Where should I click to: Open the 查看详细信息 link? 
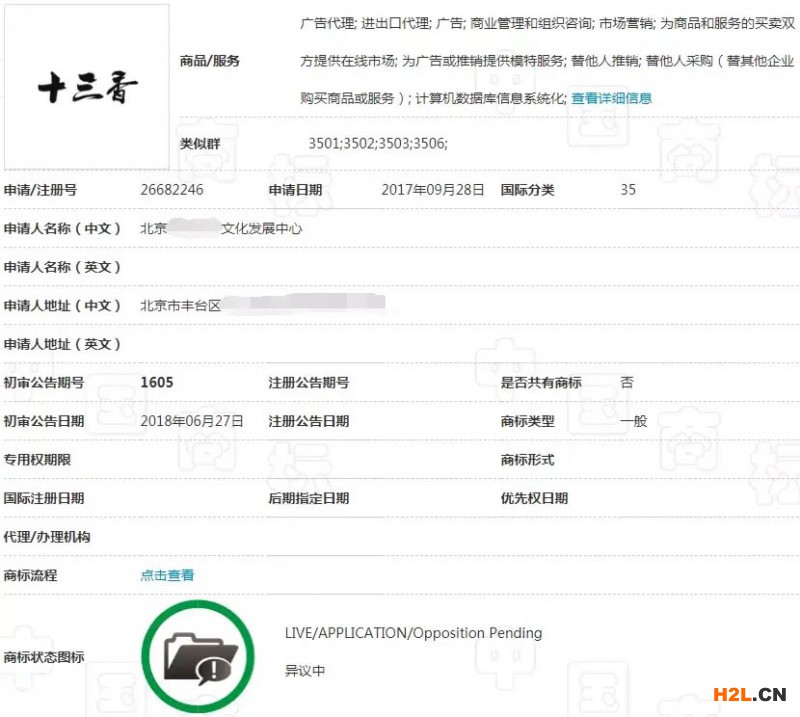[611, 98]
